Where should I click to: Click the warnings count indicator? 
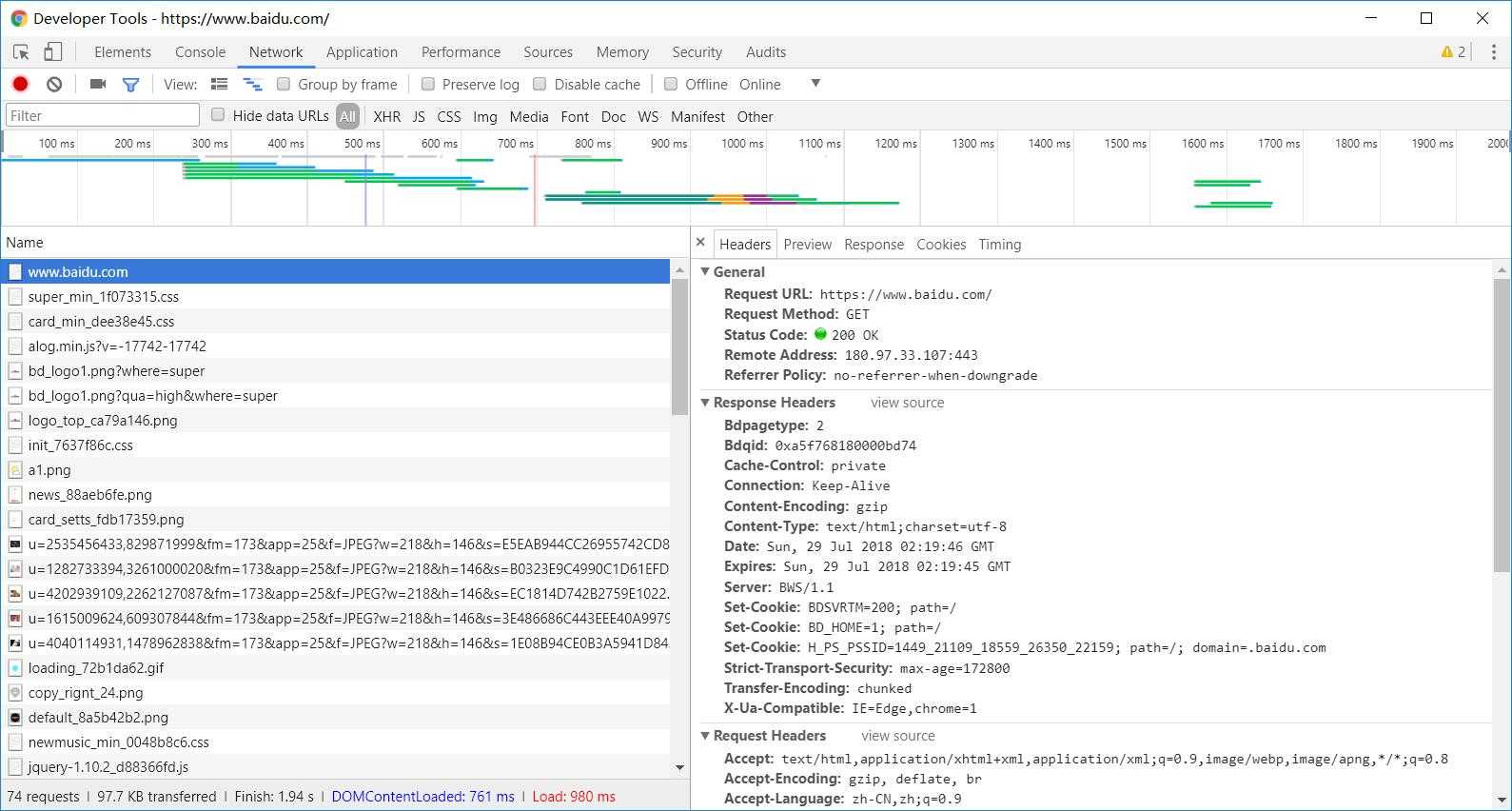pyautogui.click(x=1453, y=52)
